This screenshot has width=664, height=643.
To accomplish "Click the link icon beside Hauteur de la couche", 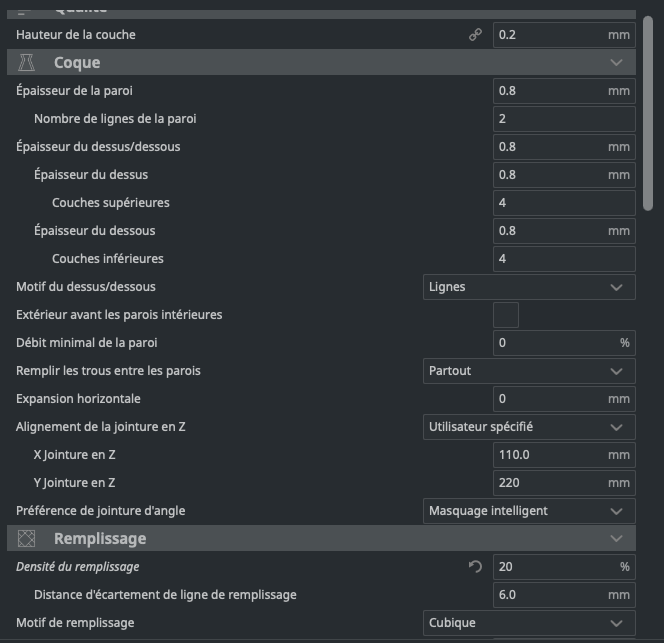I will [475, 35].
